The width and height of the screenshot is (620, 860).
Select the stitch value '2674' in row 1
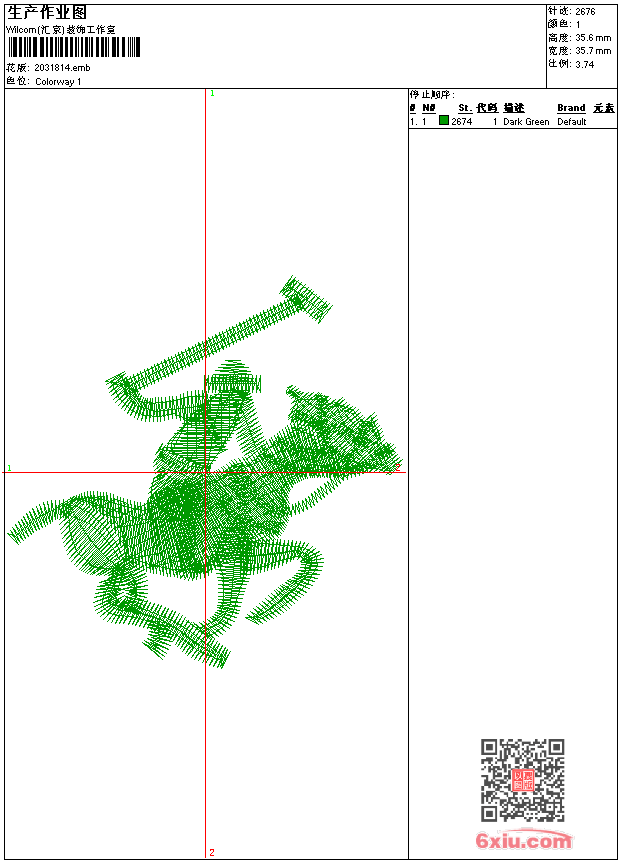click(461, 122)
